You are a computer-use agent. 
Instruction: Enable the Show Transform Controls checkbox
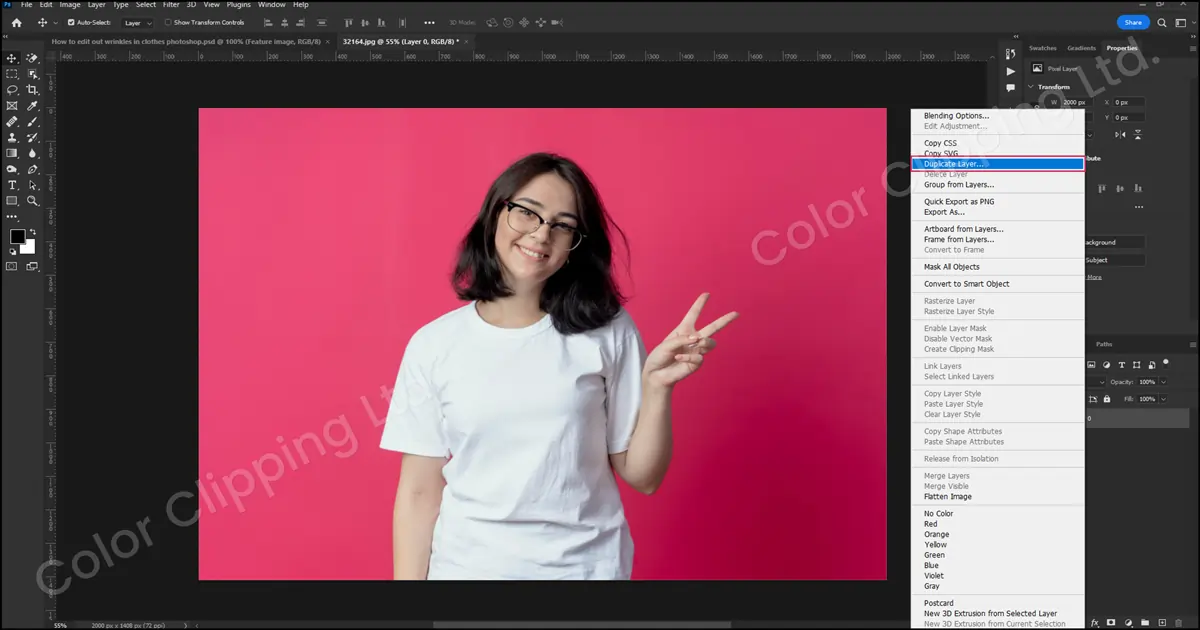168,22
